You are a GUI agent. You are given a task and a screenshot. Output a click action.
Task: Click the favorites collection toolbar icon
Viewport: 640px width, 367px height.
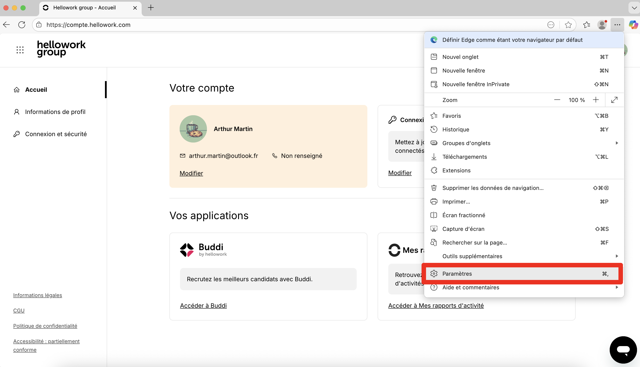point(587,25)
